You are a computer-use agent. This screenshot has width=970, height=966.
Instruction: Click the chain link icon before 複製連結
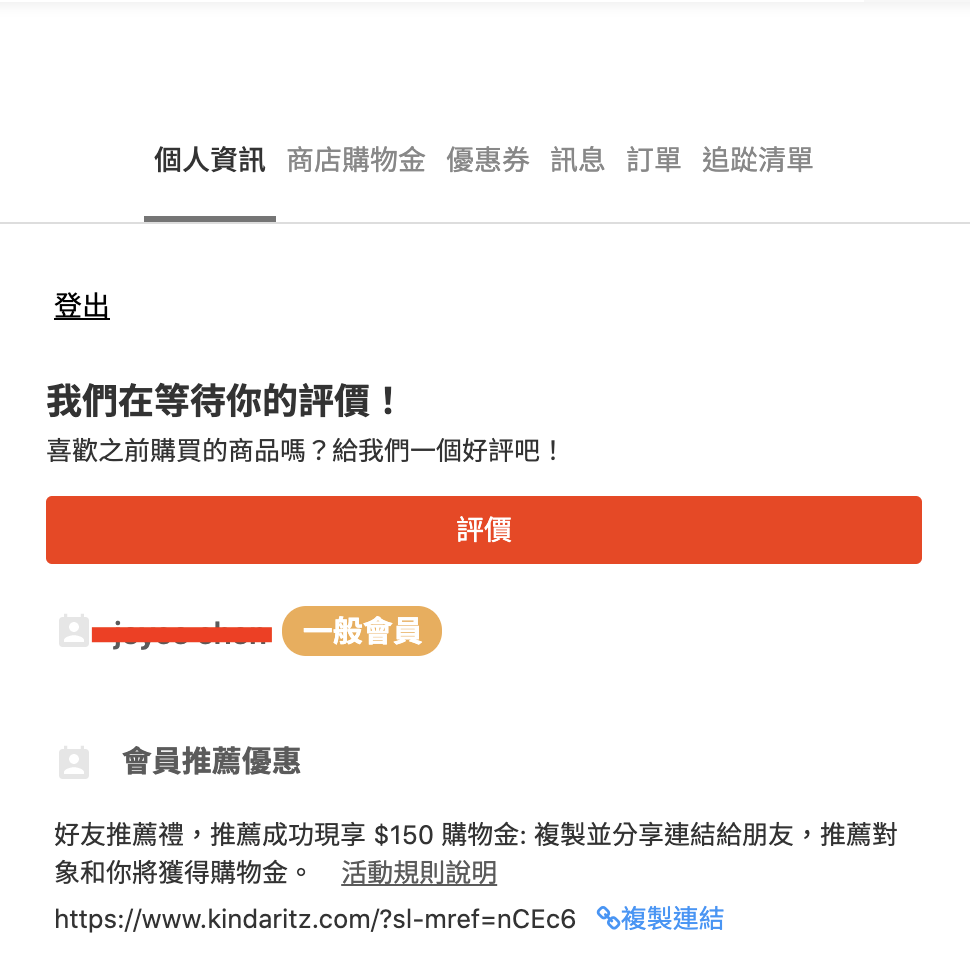[607, 917]
